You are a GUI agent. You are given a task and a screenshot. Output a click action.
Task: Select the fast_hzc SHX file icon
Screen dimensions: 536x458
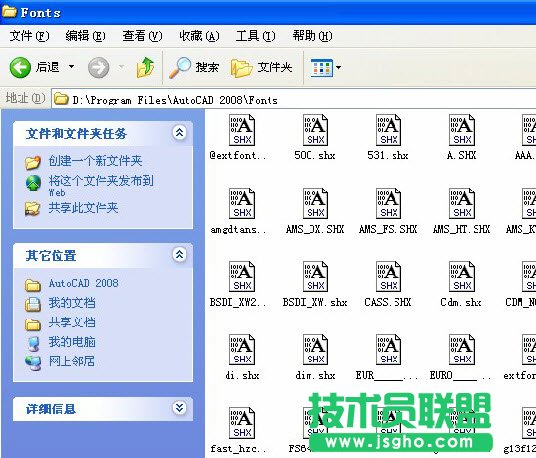(x=242, y=423)
